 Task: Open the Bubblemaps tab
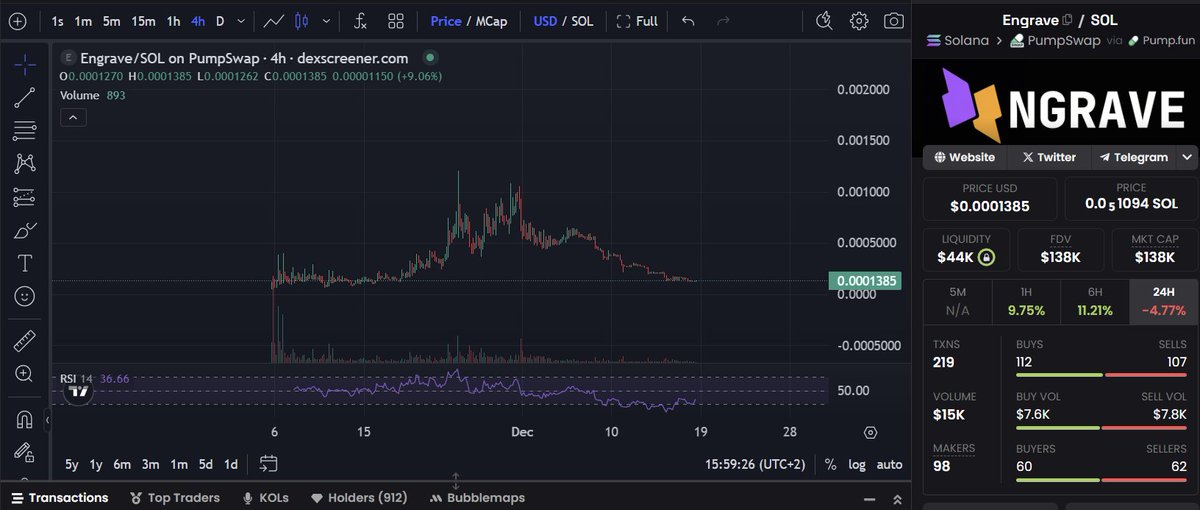pyautogui.click(x=477, y=498)
